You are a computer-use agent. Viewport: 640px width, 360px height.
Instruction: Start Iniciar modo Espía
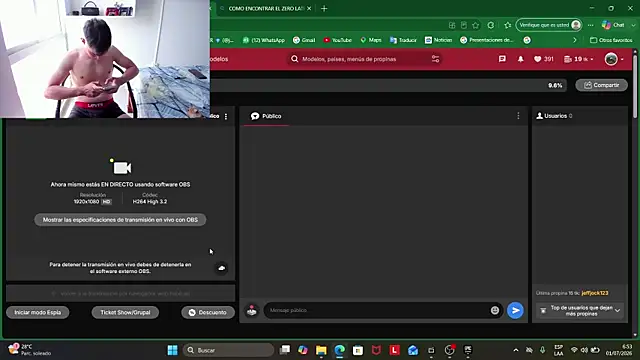point(38,312)
